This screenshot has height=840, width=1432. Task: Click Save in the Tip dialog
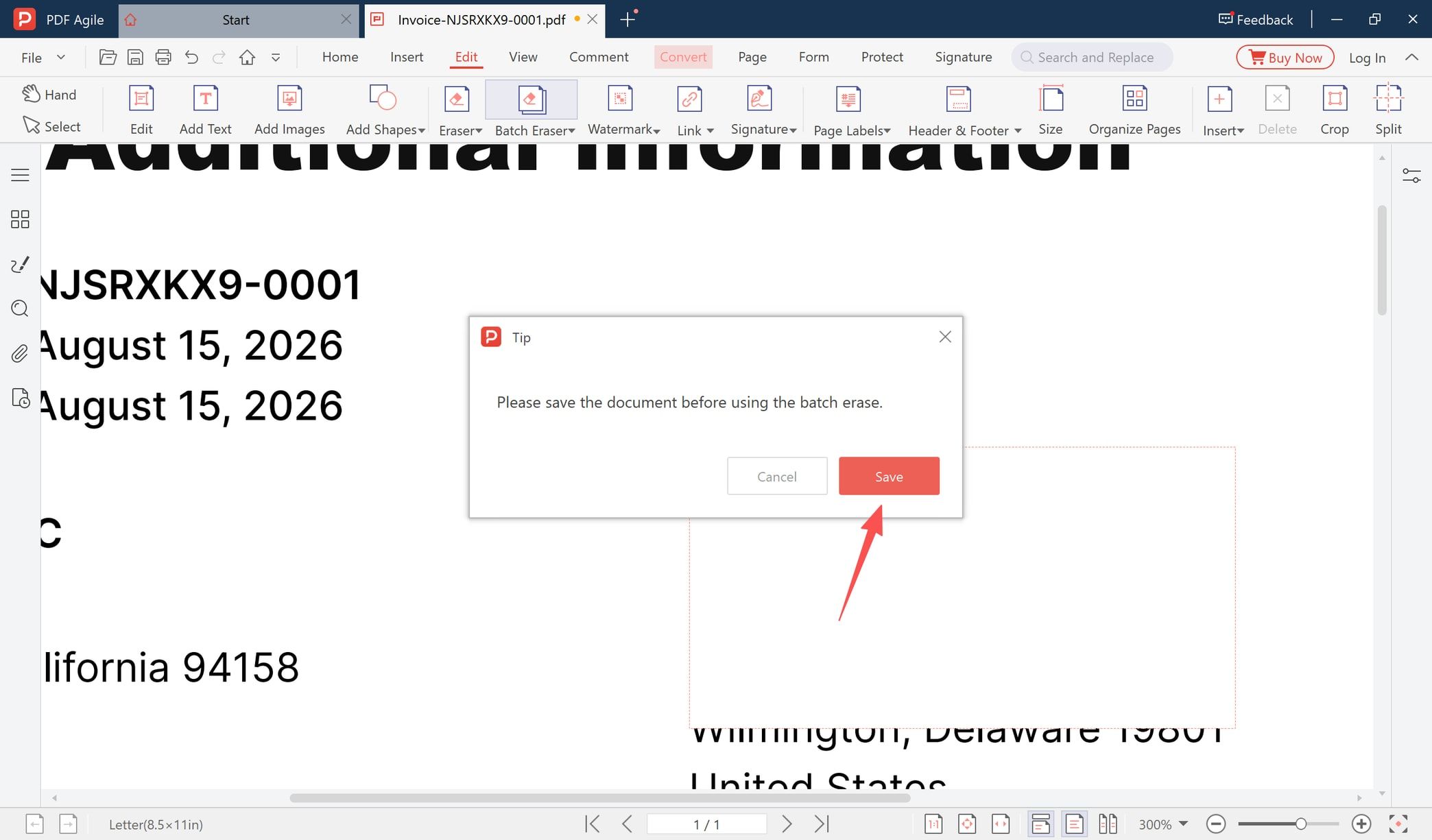click(889, 476)
